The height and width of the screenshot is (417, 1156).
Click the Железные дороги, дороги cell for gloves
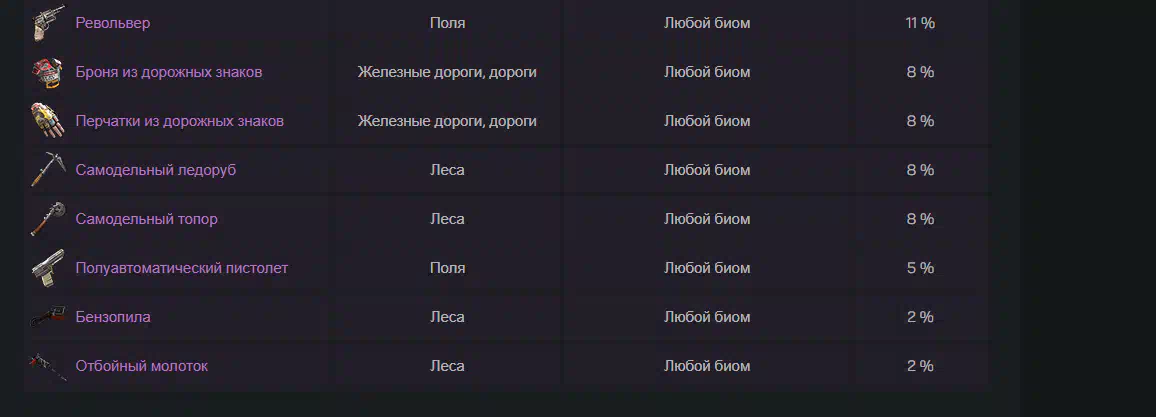pyautogui.click(x=448, y=121)
